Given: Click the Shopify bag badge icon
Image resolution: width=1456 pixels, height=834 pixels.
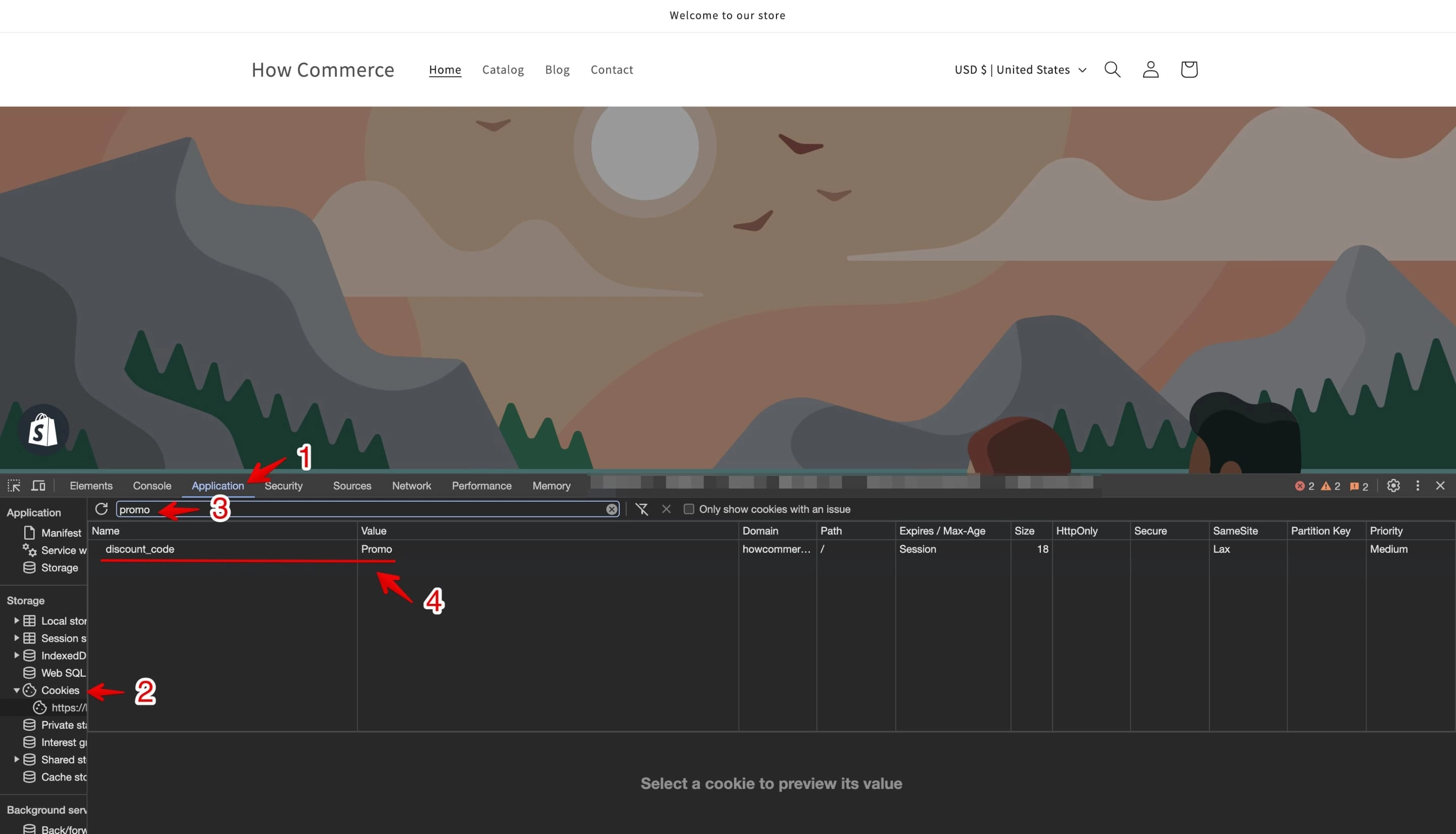Looking at the screenshot, I should (43, 429).
